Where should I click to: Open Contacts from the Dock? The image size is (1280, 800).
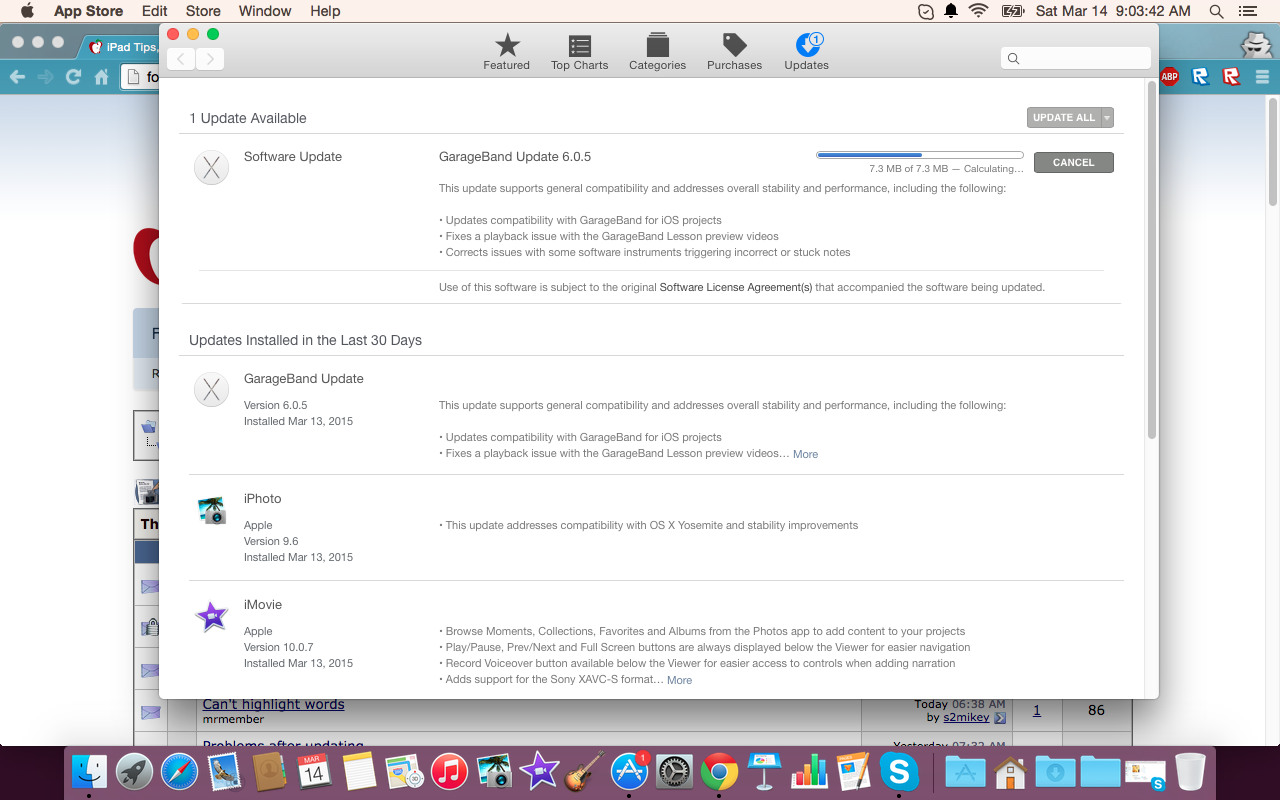click(x=270, y=771)
